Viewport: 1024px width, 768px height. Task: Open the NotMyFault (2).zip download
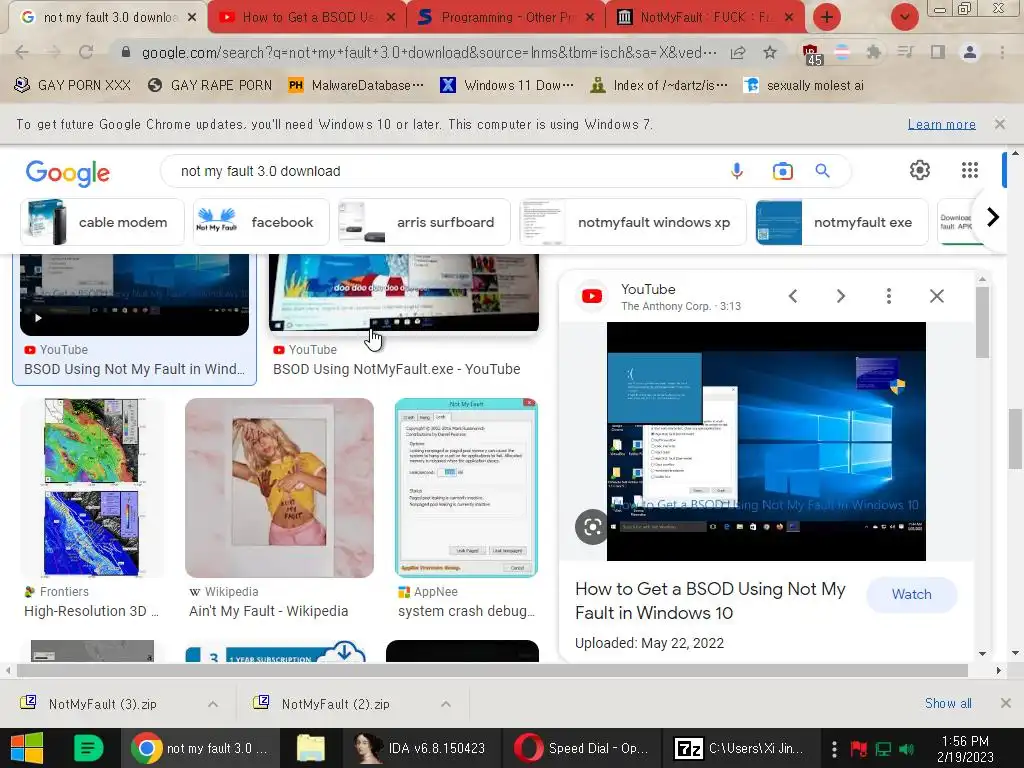click(x=336, y=704)
